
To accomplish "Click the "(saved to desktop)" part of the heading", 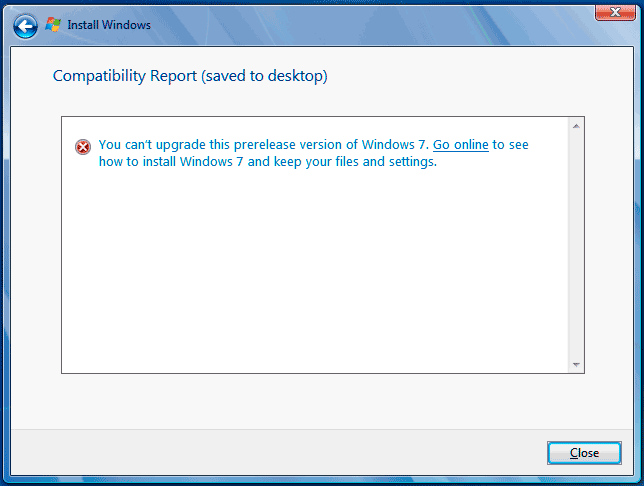I will pyautogui.click(x=264, y=76).
